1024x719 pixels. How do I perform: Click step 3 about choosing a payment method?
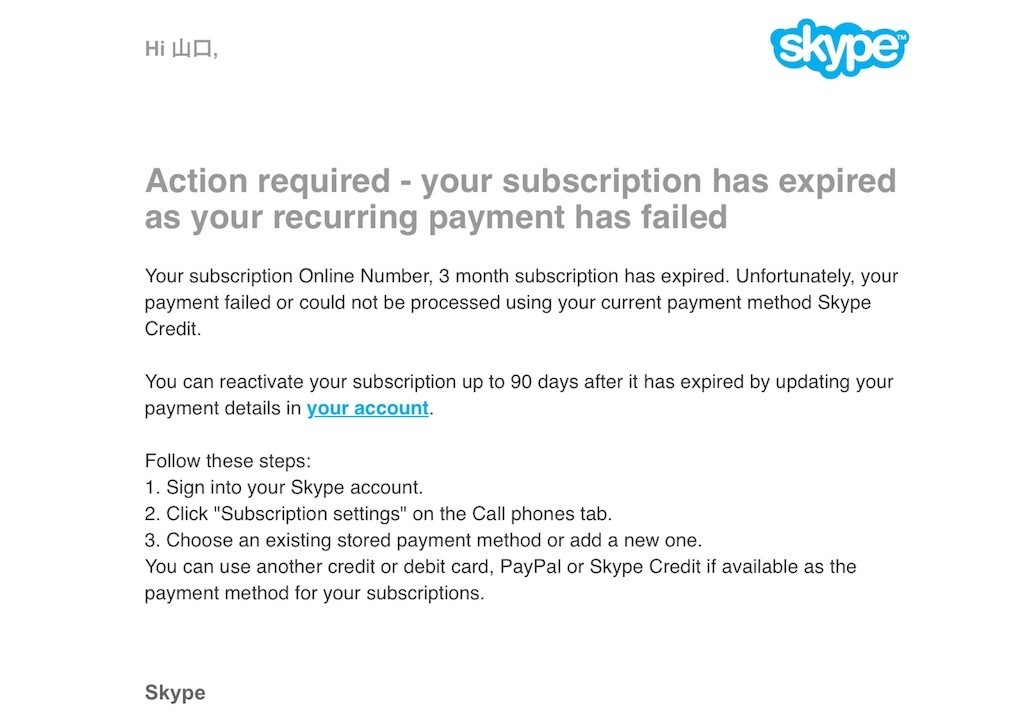tap(423, 541)
